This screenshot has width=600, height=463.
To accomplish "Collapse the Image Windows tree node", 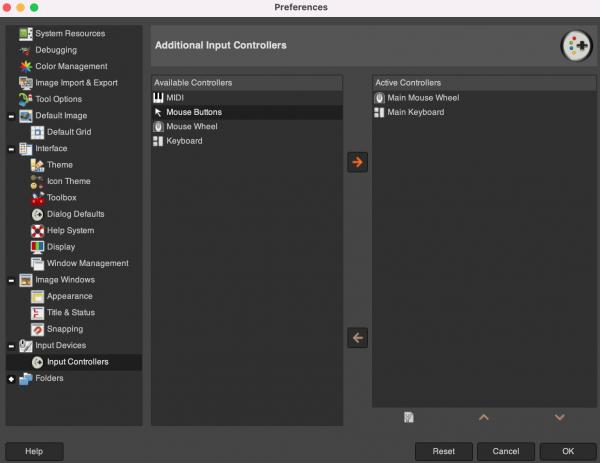I will (11, 280).
